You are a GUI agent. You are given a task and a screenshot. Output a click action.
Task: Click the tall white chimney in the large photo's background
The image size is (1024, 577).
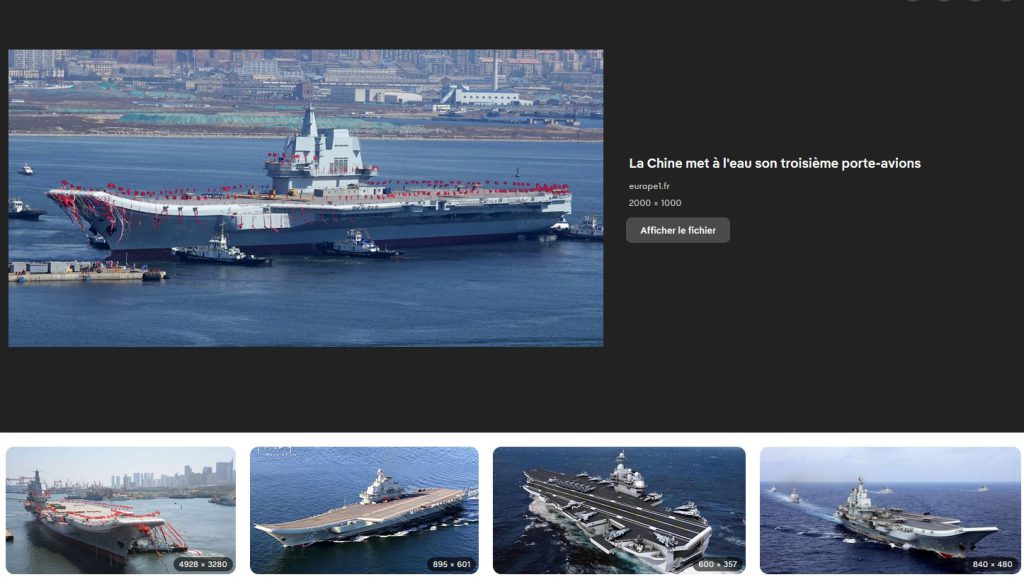[x=496, y=70]
